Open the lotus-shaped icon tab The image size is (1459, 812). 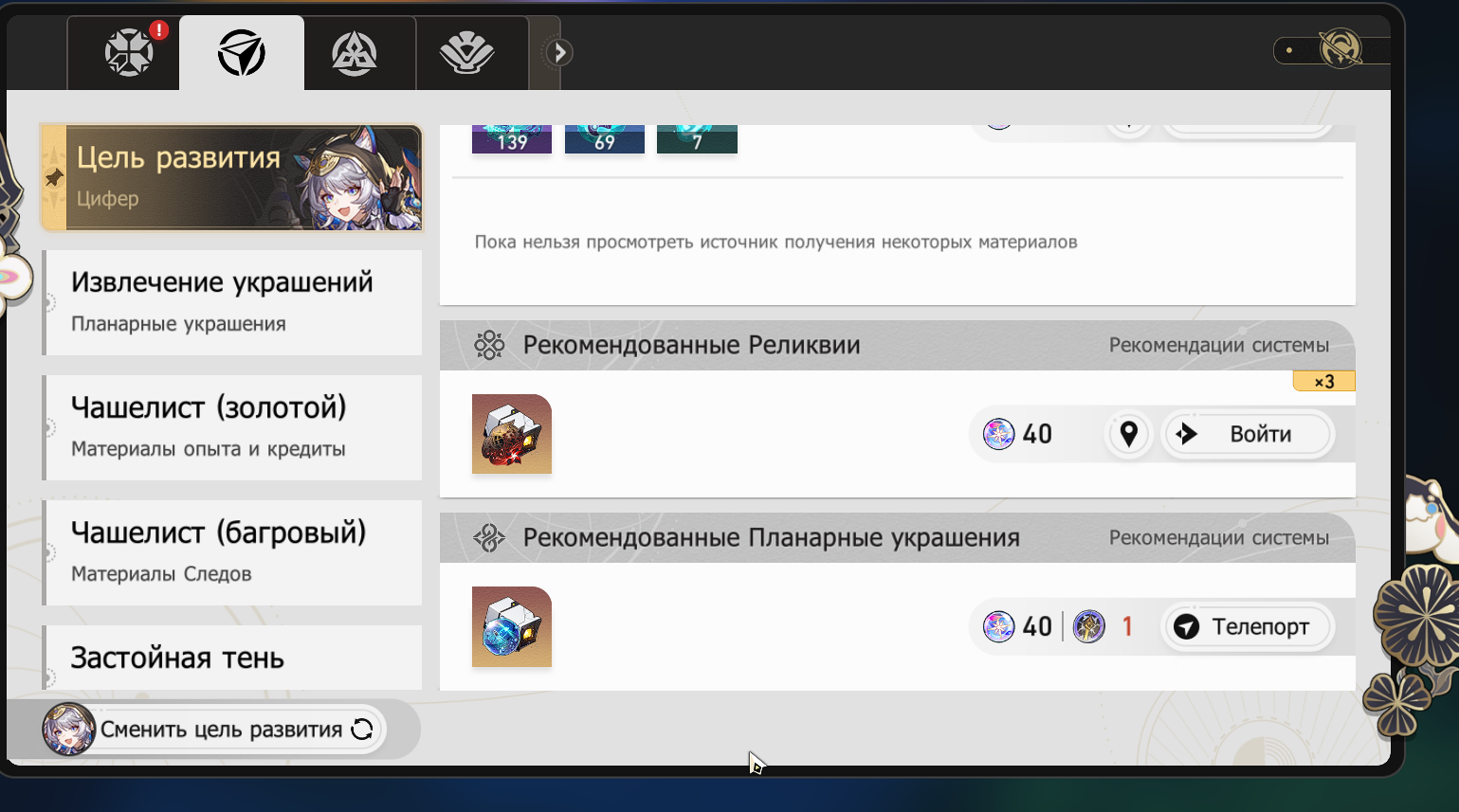(466, 52)
